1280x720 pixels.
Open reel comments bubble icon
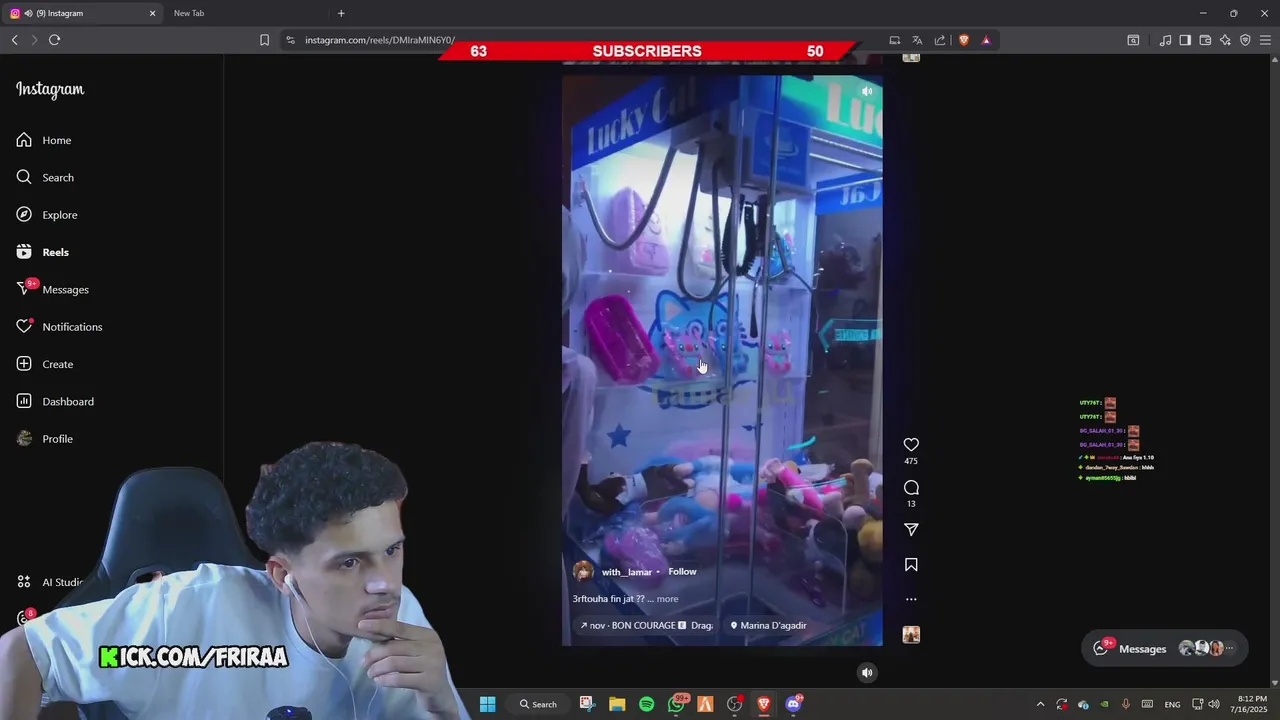click(911, 487)
